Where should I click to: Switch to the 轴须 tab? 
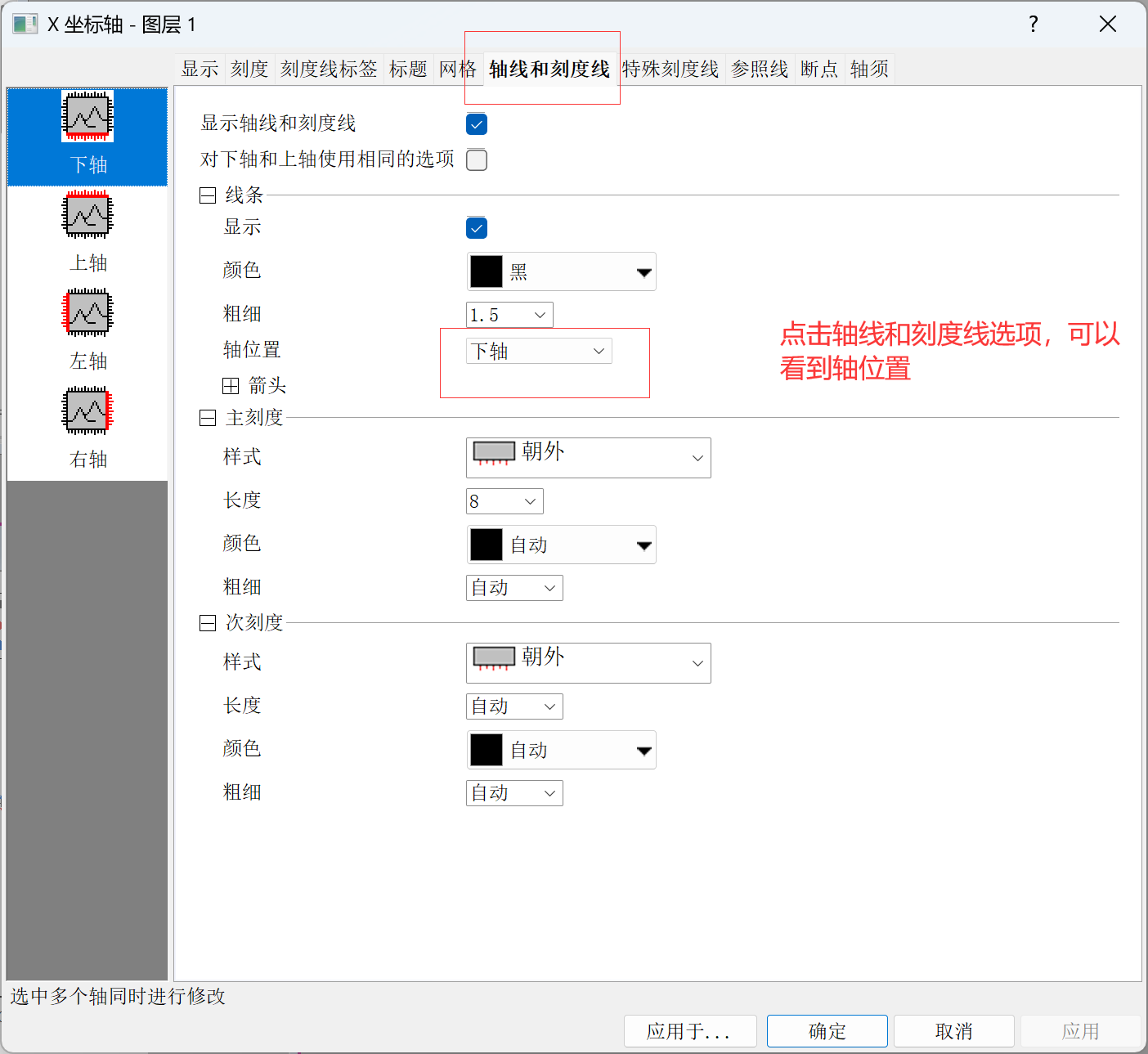(x=869, y=69)
